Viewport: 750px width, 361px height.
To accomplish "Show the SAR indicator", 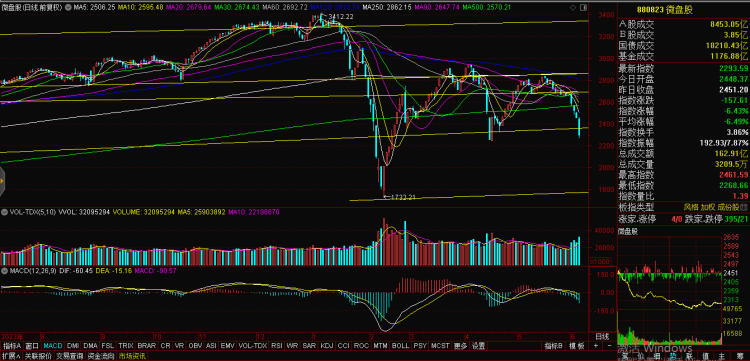I will tap(309, 345).
